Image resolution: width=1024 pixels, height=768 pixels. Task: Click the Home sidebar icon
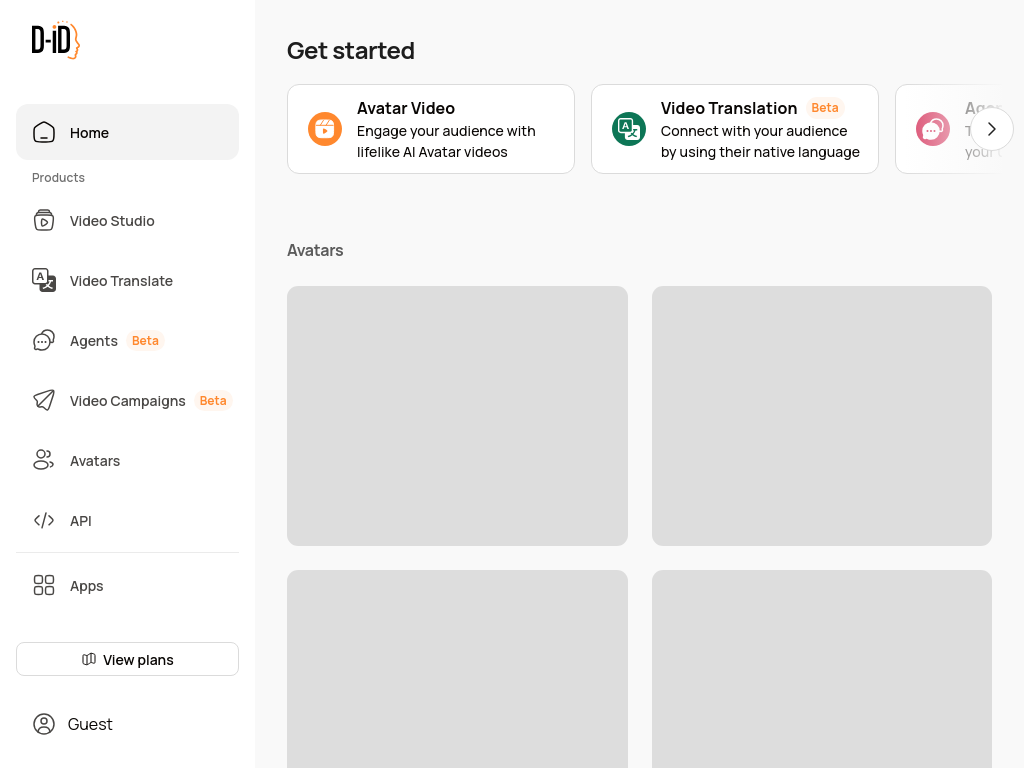(x=44, y=132)
